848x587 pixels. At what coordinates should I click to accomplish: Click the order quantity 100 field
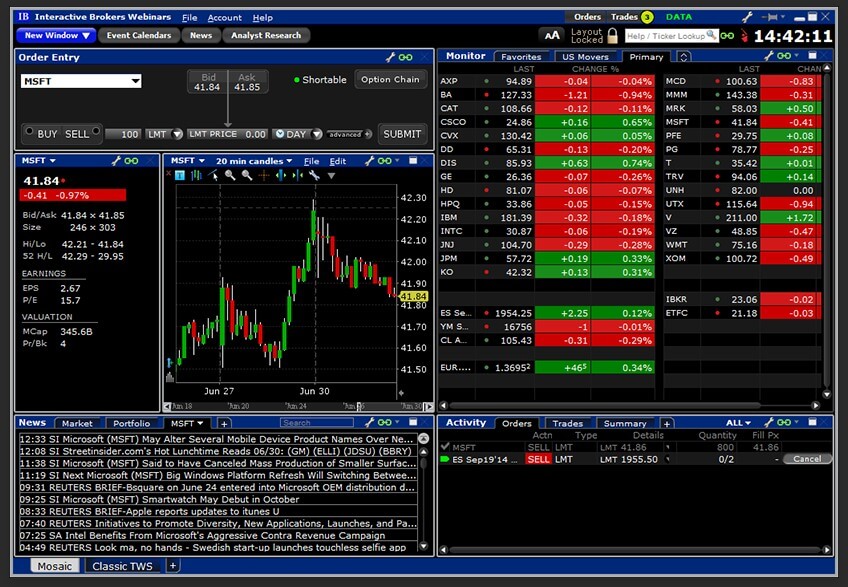[x=123, y=134]
